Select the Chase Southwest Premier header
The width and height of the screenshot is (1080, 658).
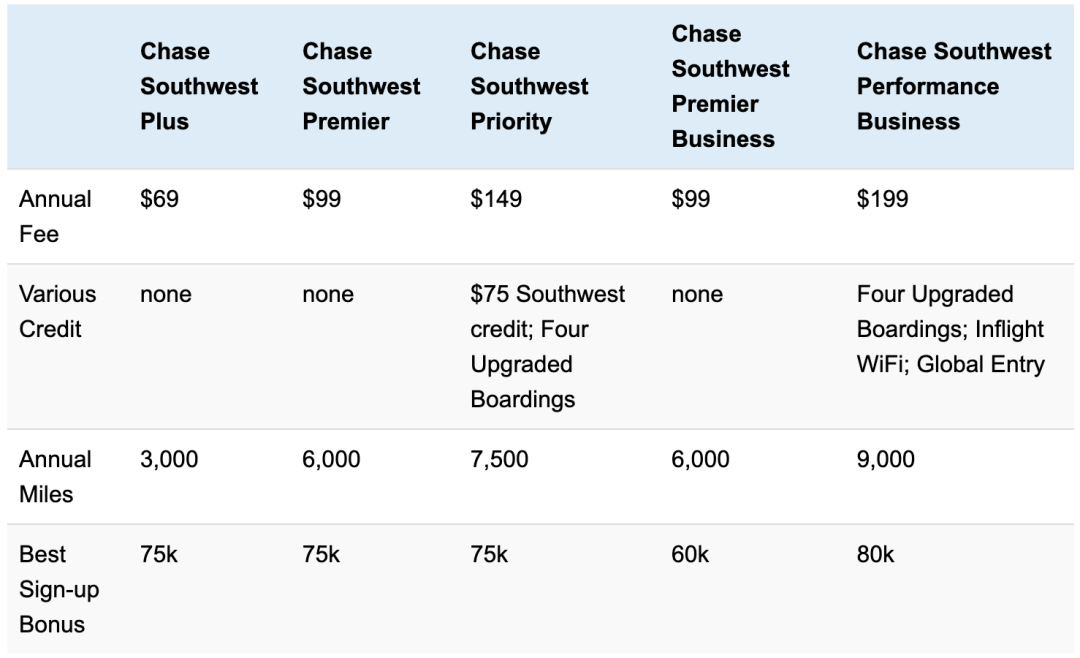(361, 86)
